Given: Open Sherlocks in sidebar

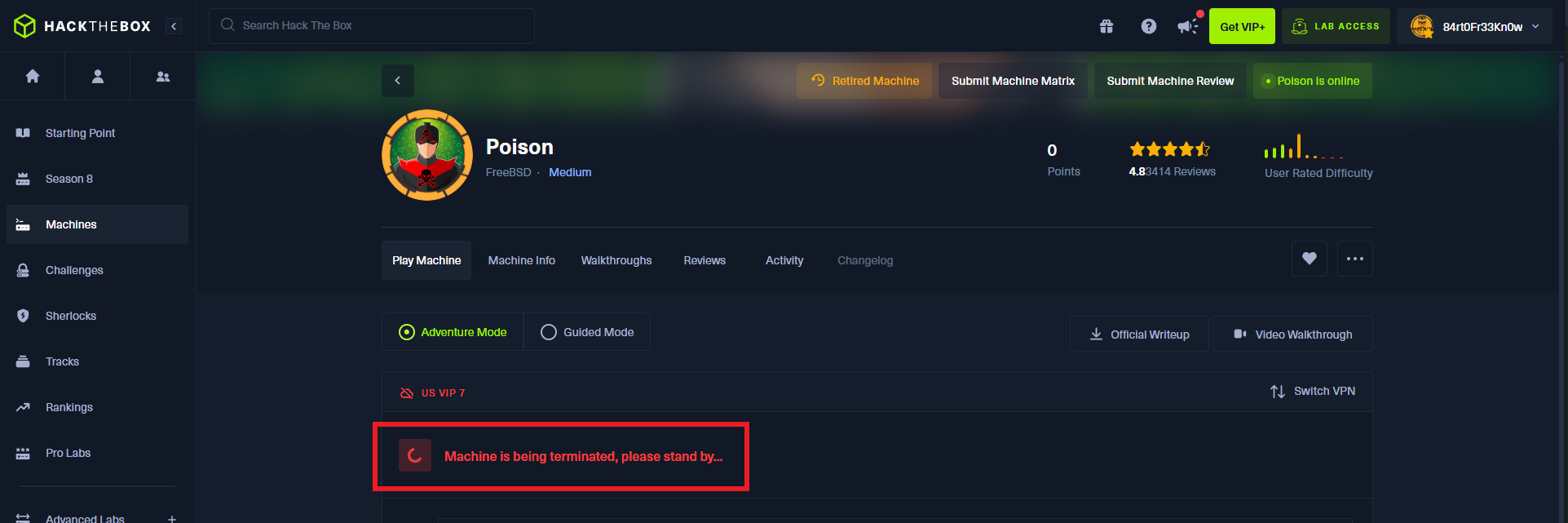Looking at the screenshot, I should [x=97, y=316].
